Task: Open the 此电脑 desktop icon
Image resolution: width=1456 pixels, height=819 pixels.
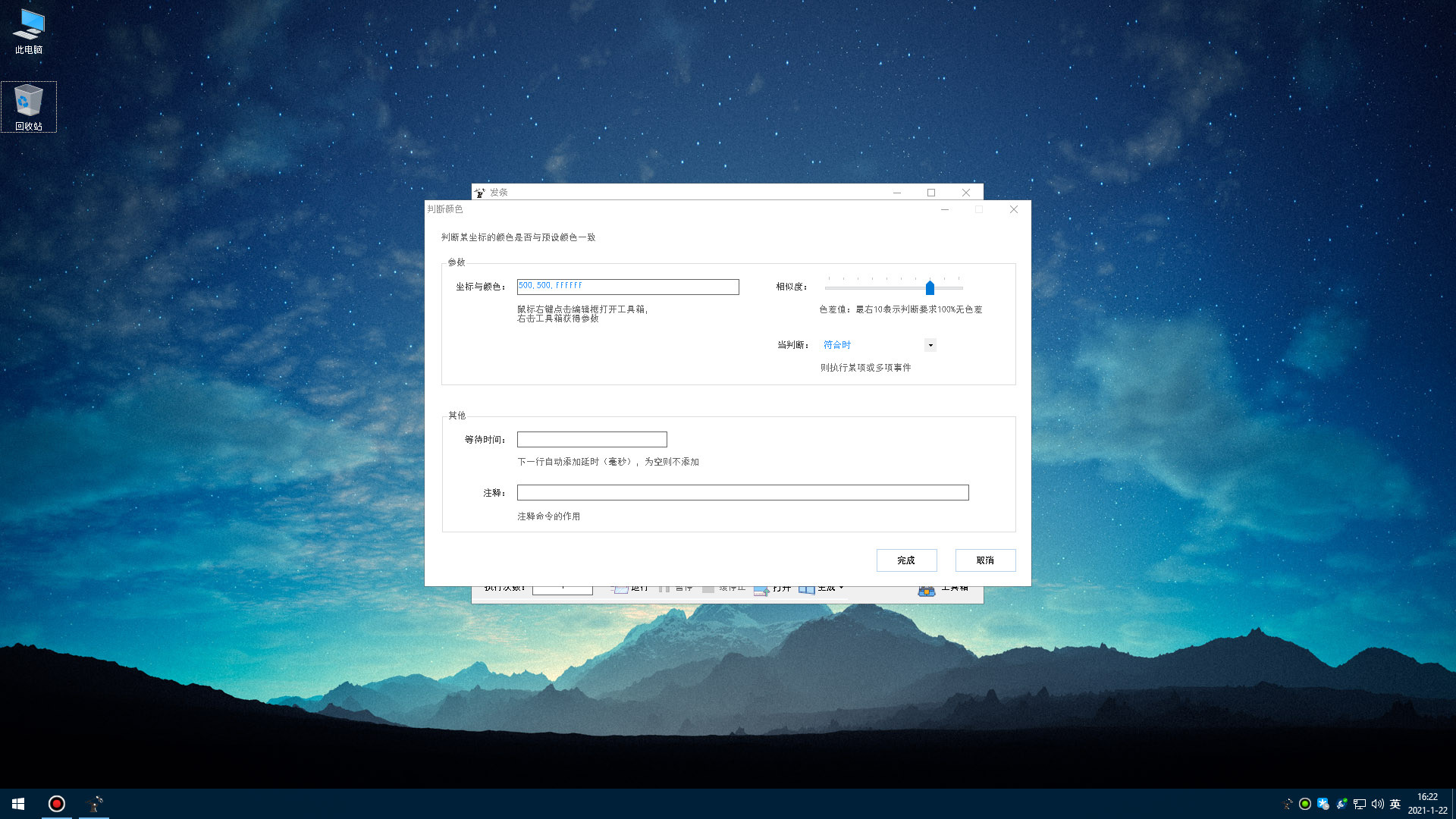Action: [x=29, y=31]
